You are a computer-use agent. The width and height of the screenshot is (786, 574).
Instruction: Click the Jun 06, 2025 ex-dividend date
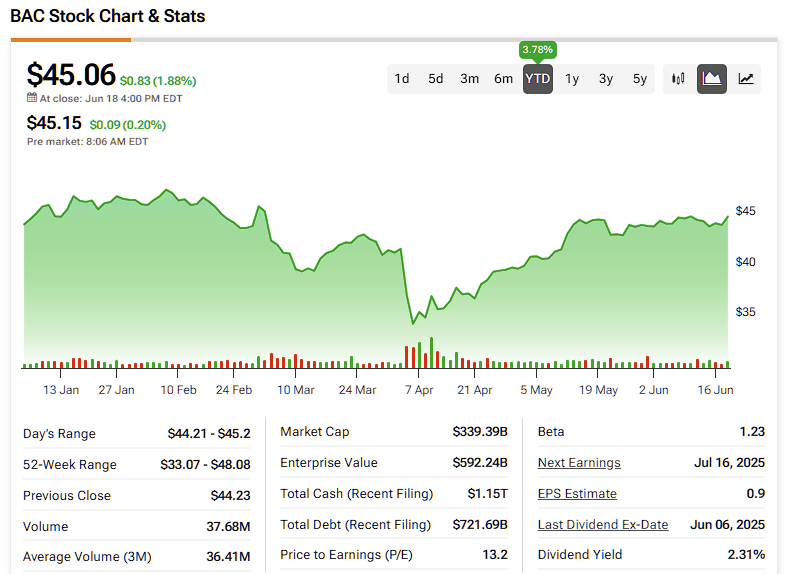[x=727, y=525]
